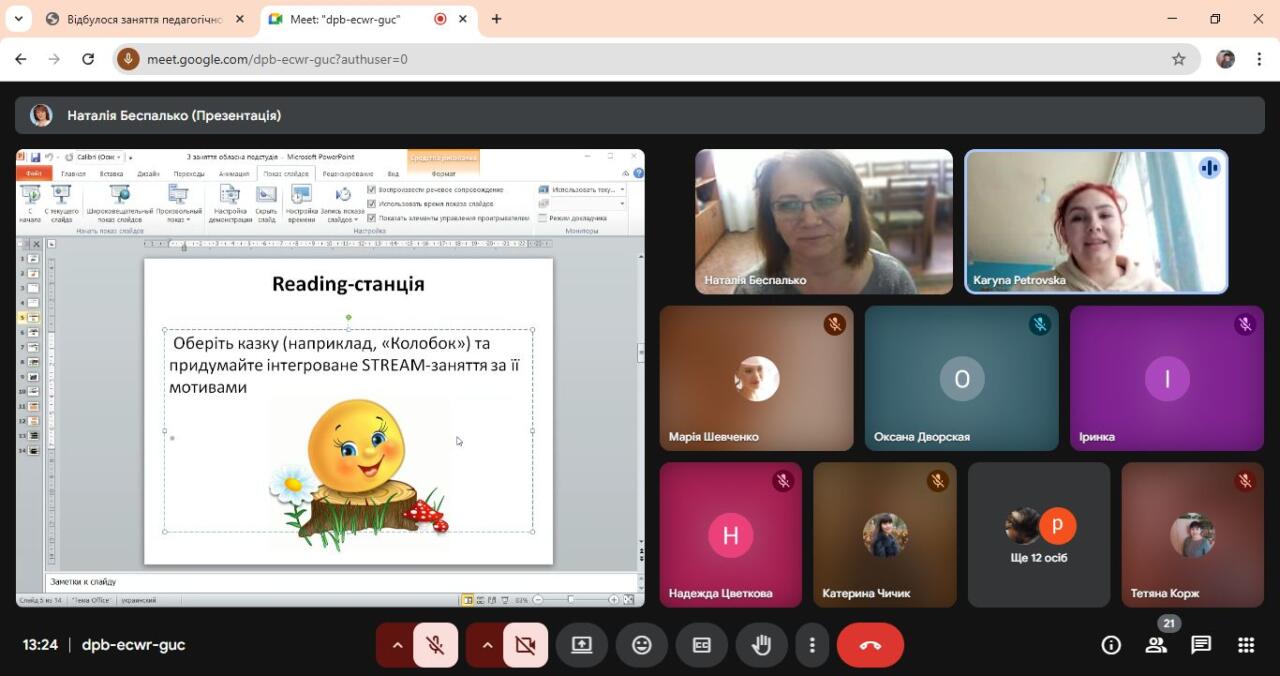This screenshot has width=1280, height=676.
Task: Click Тетяна Корж's participant tile
Action: click(x=1193, y=535)
